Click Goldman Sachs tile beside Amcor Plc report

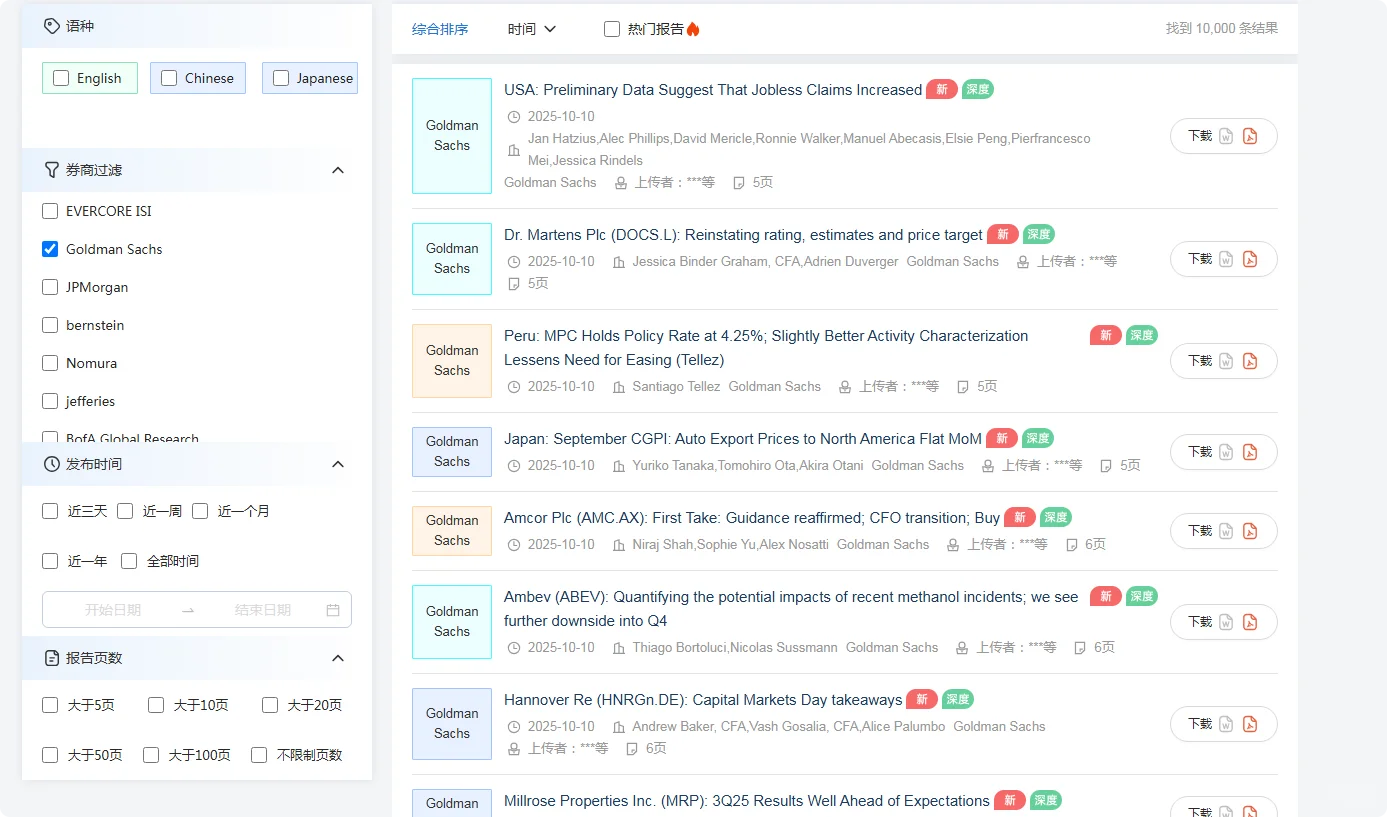pyautogui.click(x=452, y=531)
